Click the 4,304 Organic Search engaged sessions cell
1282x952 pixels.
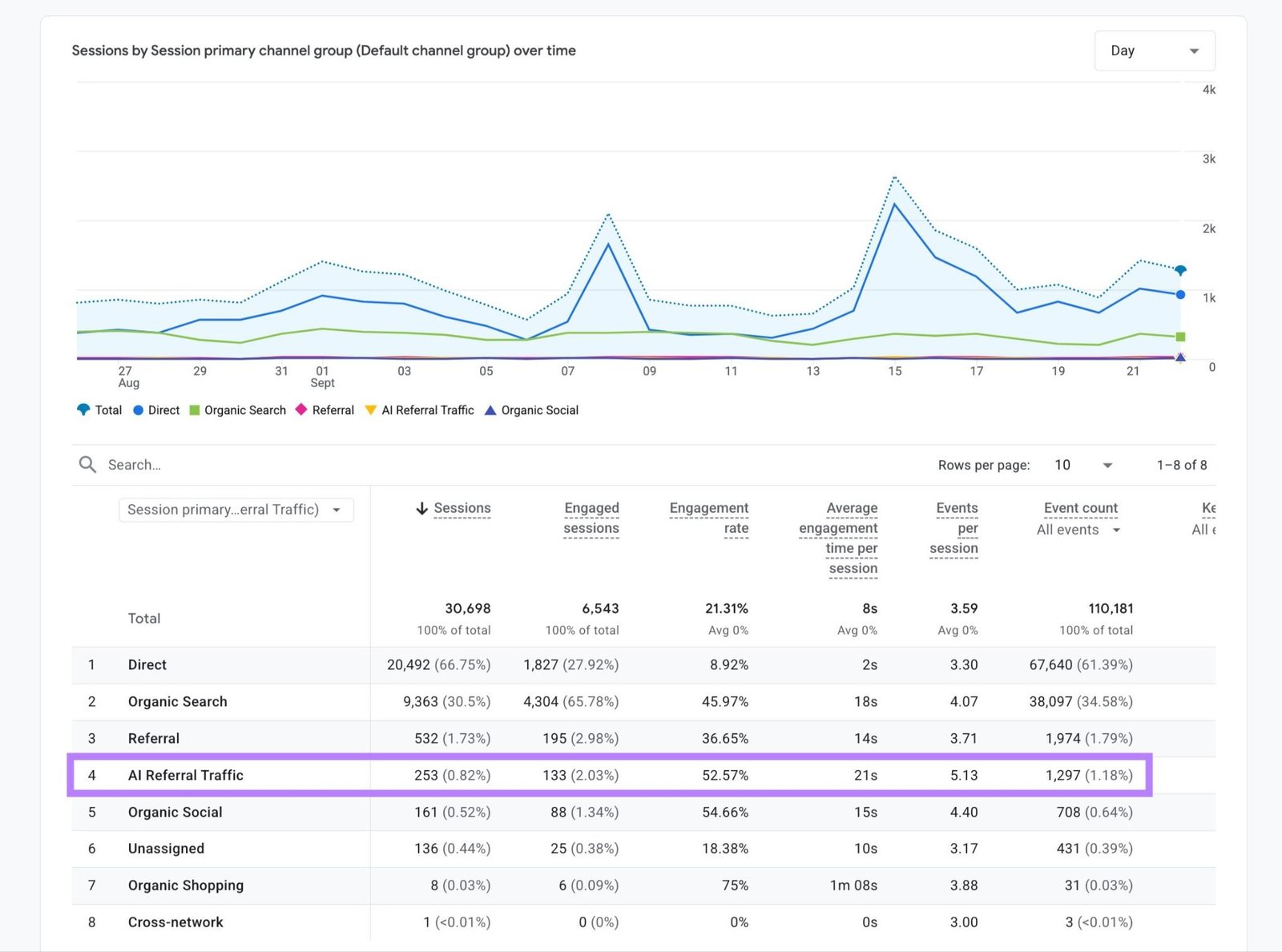571,701
